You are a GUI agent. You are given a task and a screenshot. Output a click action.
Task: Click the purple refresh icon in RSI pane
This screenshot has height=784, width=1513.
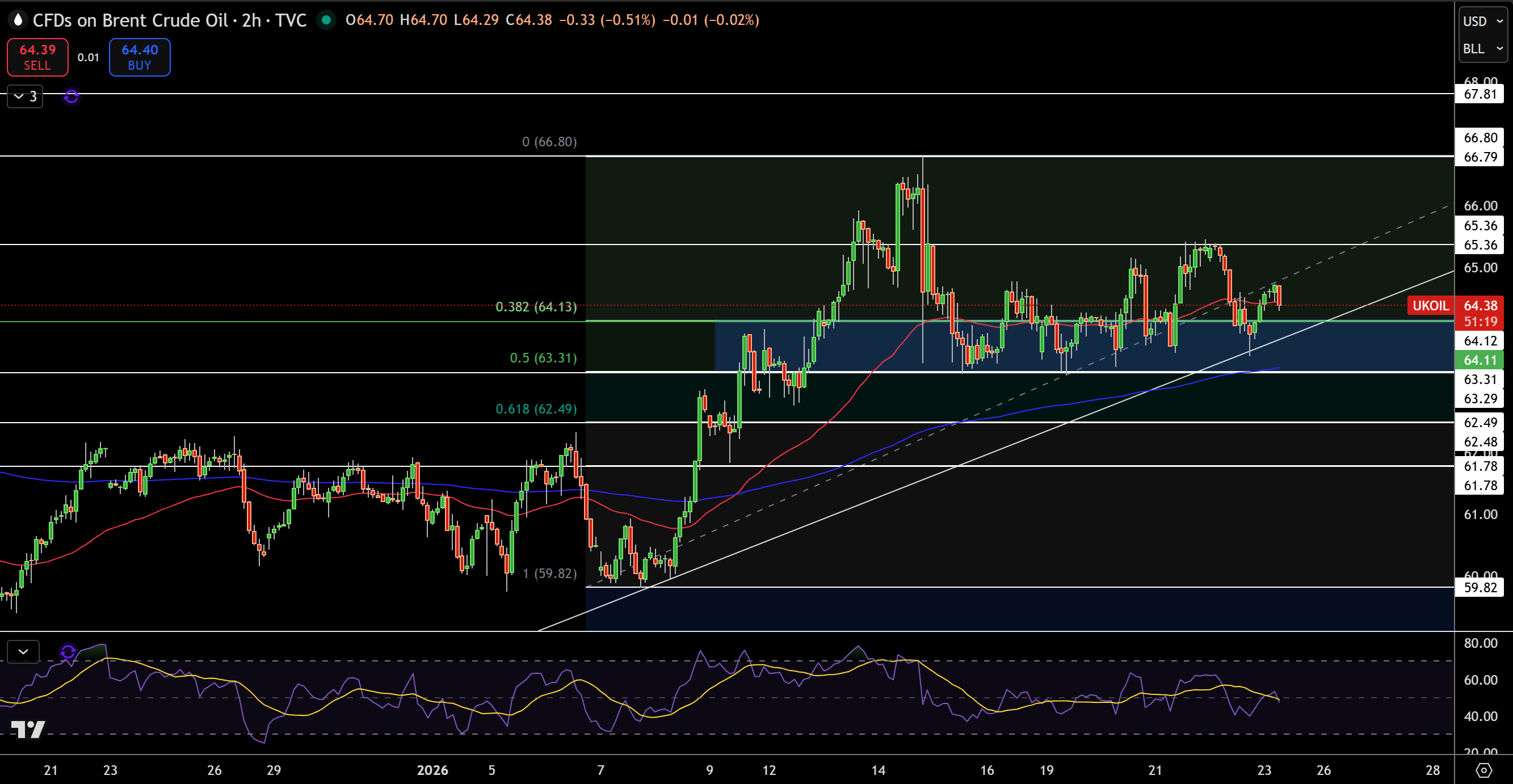coord(68,651)
